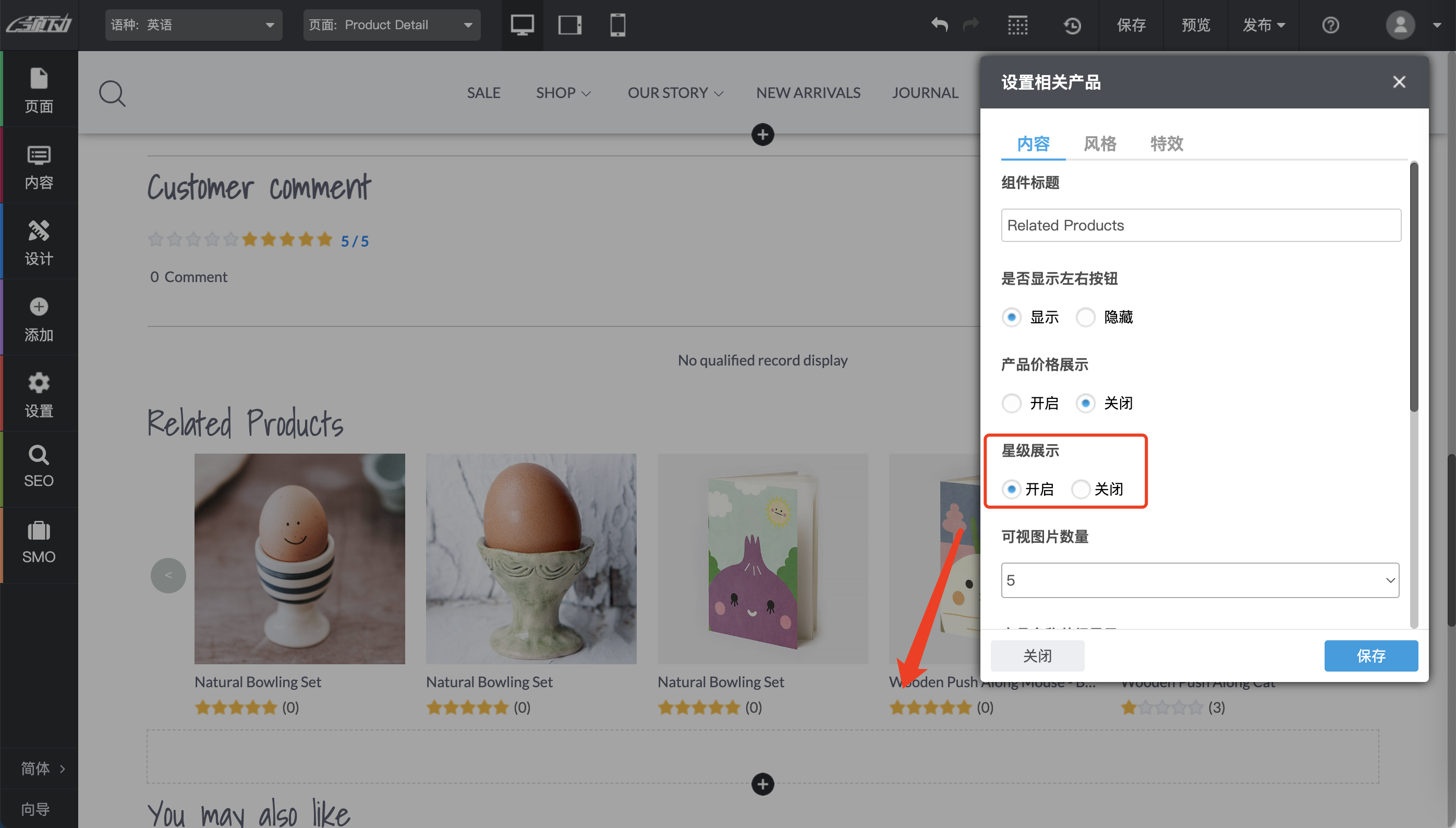Viewport: 1456px width, 828px height.
Task: Click the 组件标题 Related Products input field
Action: point(1200,225)
